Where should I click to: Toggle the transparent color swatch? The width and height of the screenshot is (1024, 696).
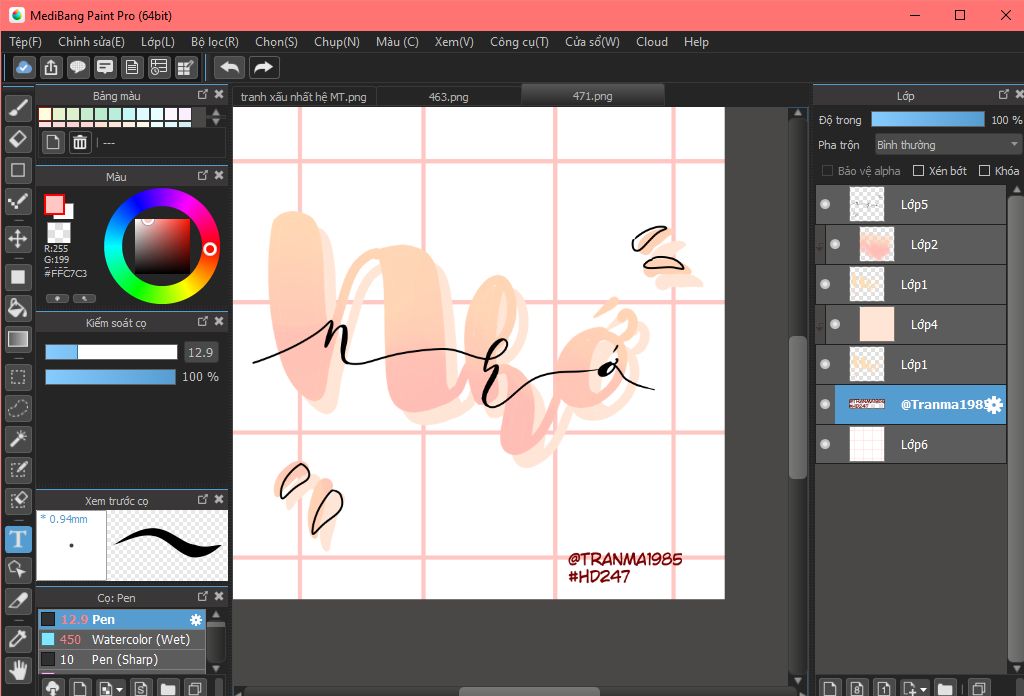(59, 232)
